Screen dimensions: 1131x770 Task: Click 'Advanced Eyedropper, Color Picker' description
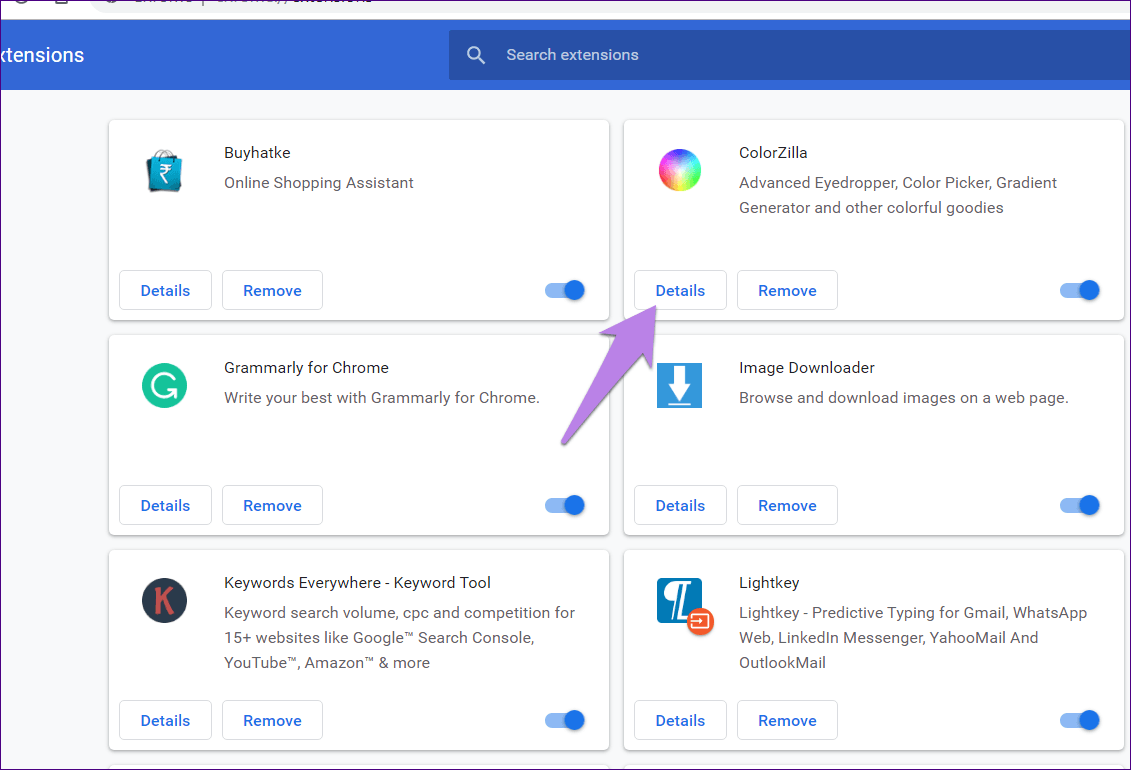pos(897,195)
